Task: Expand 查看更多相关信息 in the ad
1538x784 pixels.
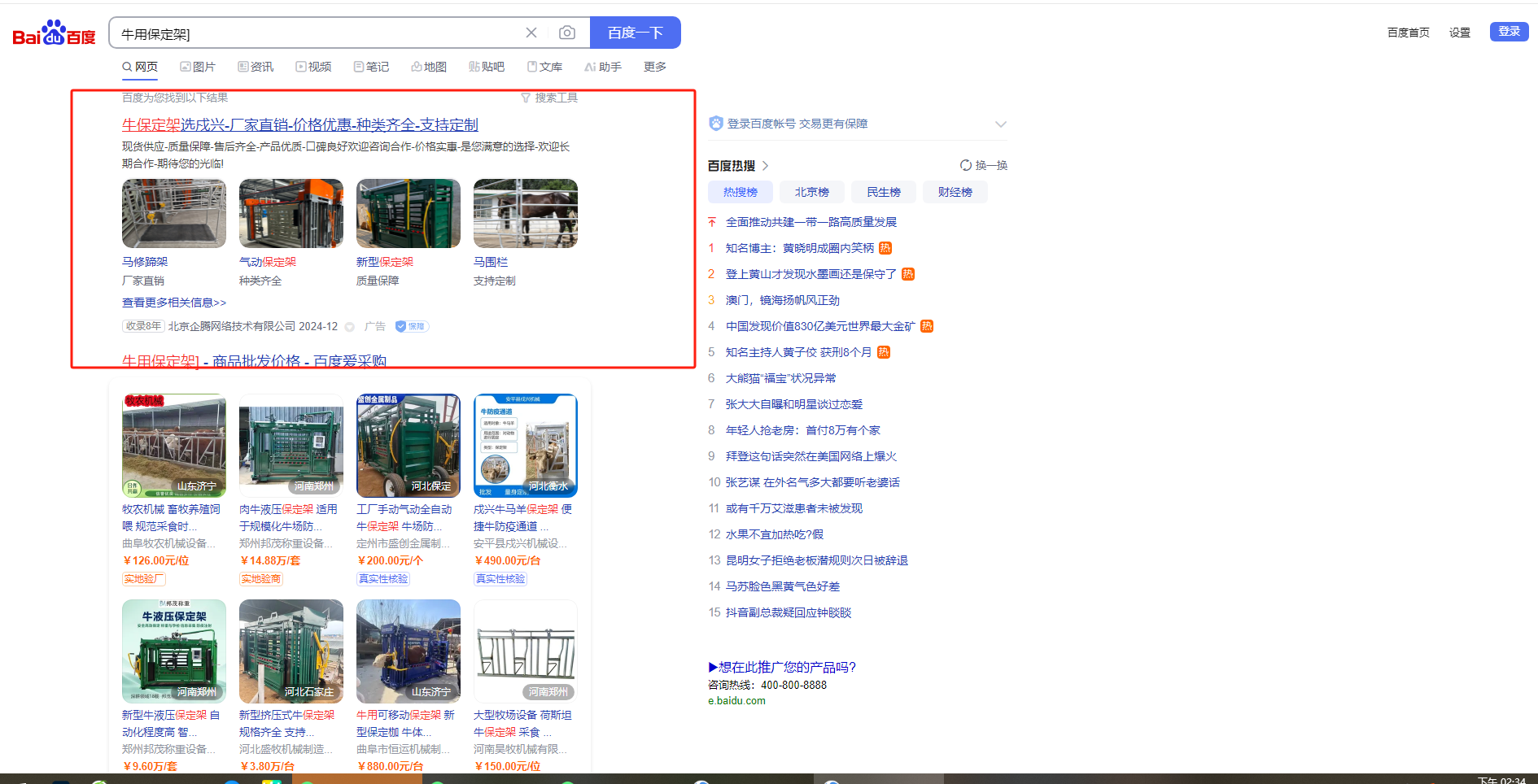Action: (x=174, y=303)
